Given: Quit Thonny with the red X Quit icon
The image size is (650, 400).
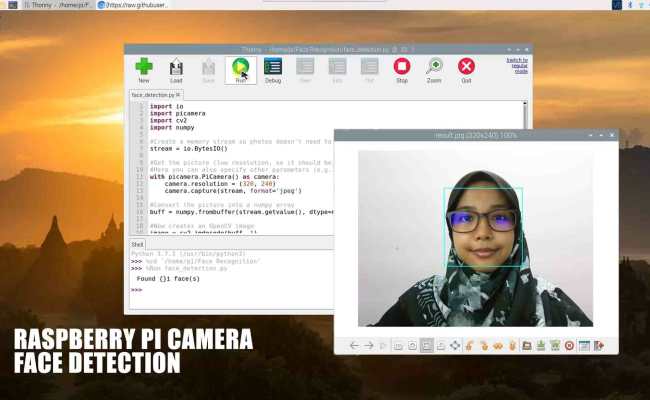Looking at the screenshot, I should tap(466, 70).
